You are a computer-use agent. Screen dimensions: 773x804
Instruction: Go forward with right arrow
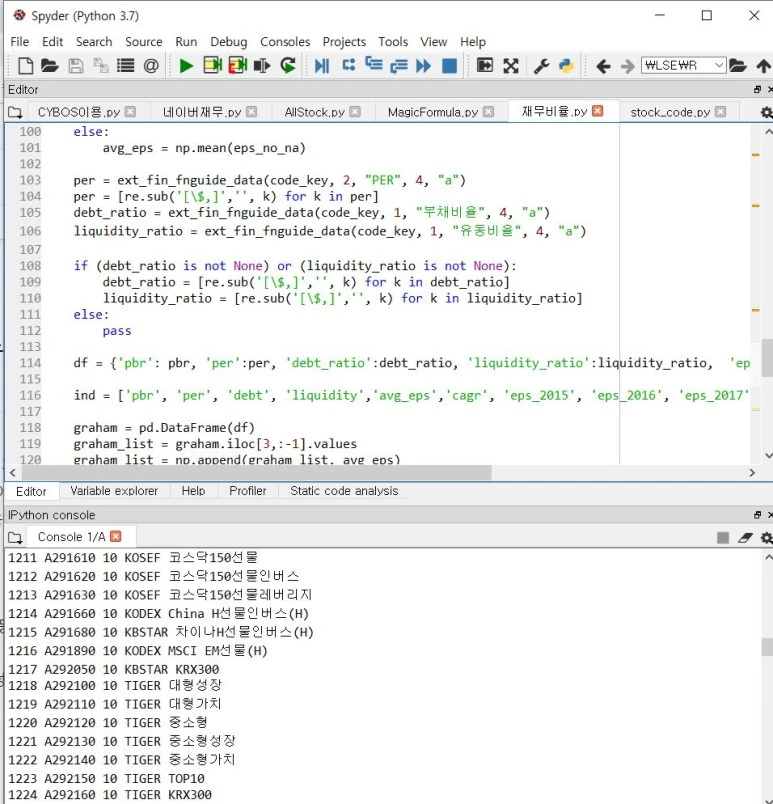click(627, 66)
